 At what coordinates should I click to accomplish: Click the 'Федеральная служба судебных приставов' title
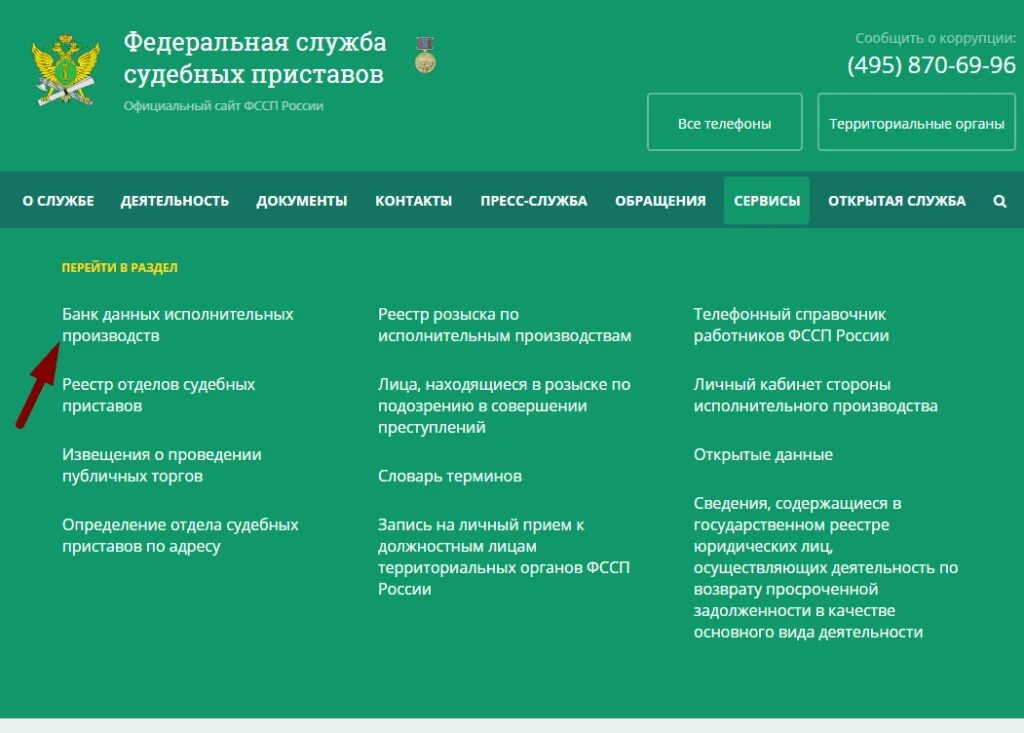tap(255, 57)
